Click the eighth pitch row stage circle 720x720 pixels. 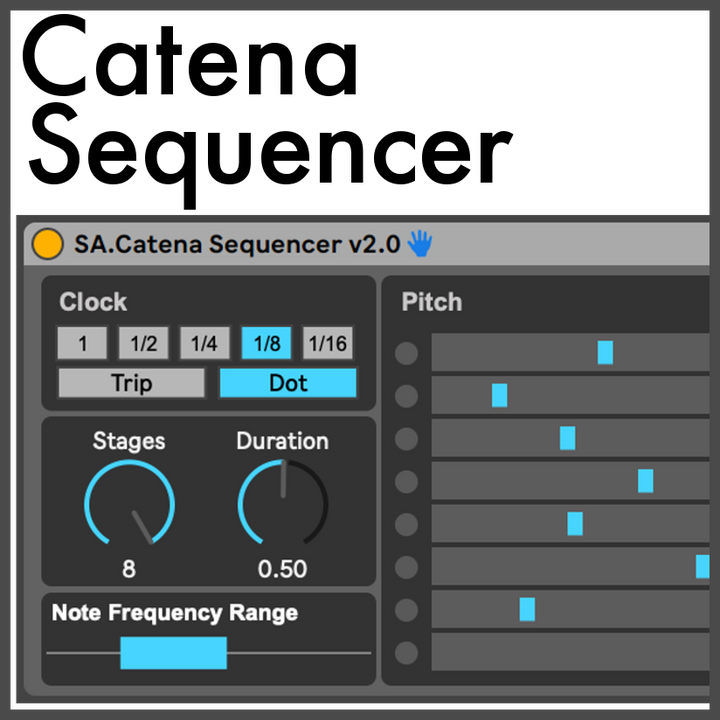[406, 653]
